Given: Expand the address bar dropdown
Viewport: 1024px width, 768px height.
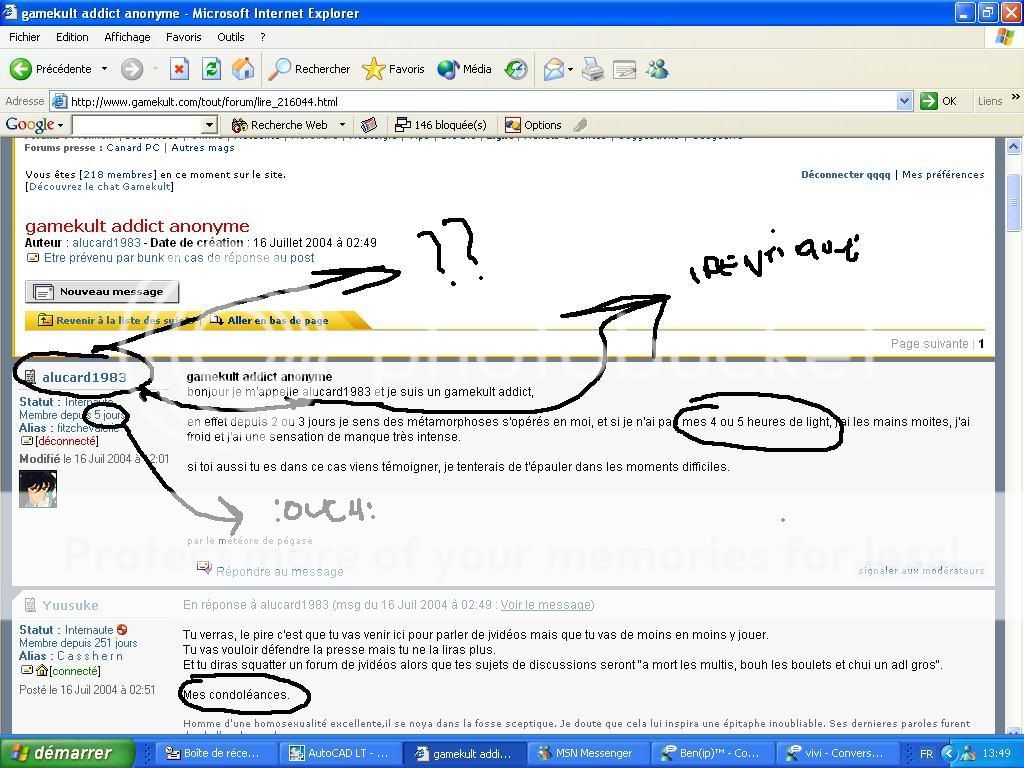Looking at the screenshot, I should click(x=904, y=101).
